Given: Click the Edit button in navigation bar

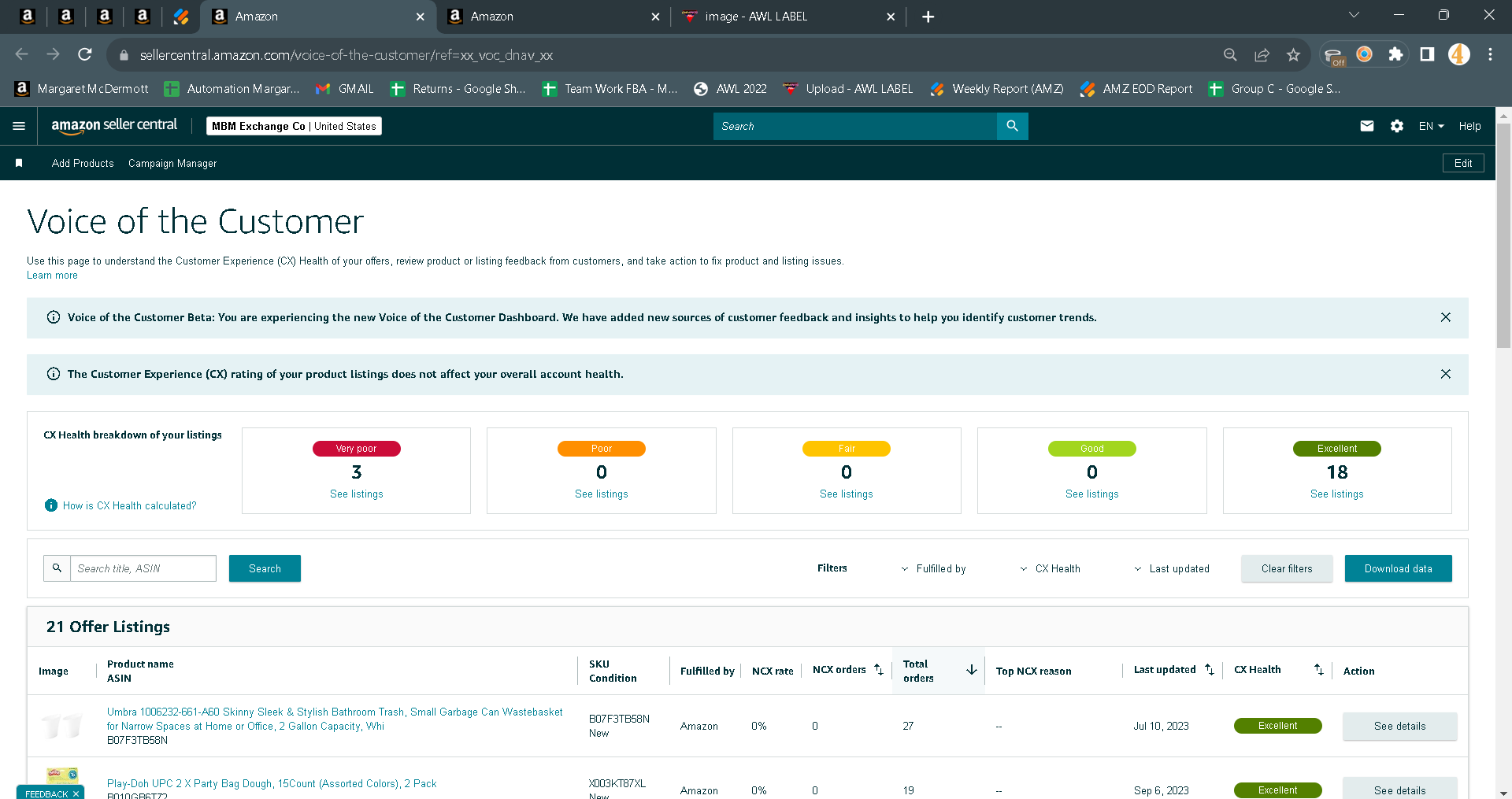Looking at the screenshot, I should 1463,163.
